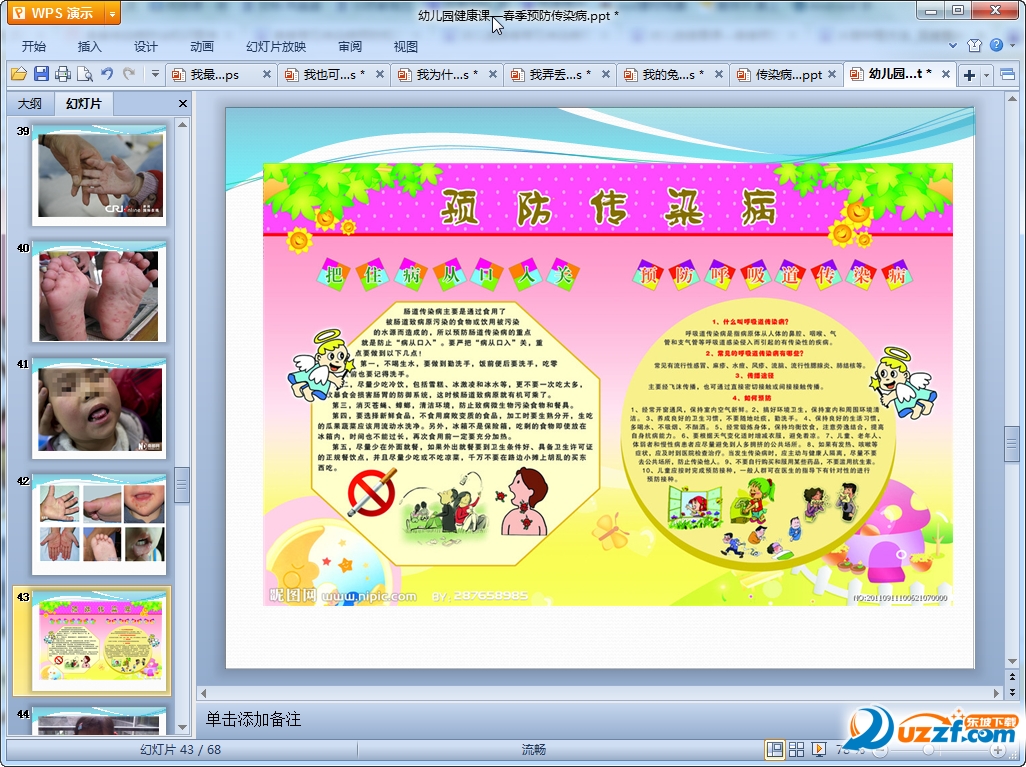The width and height of the screenshot is (1026, 767).
Task: Save the presentation with the floppy icon
Action: pos(41,74)
